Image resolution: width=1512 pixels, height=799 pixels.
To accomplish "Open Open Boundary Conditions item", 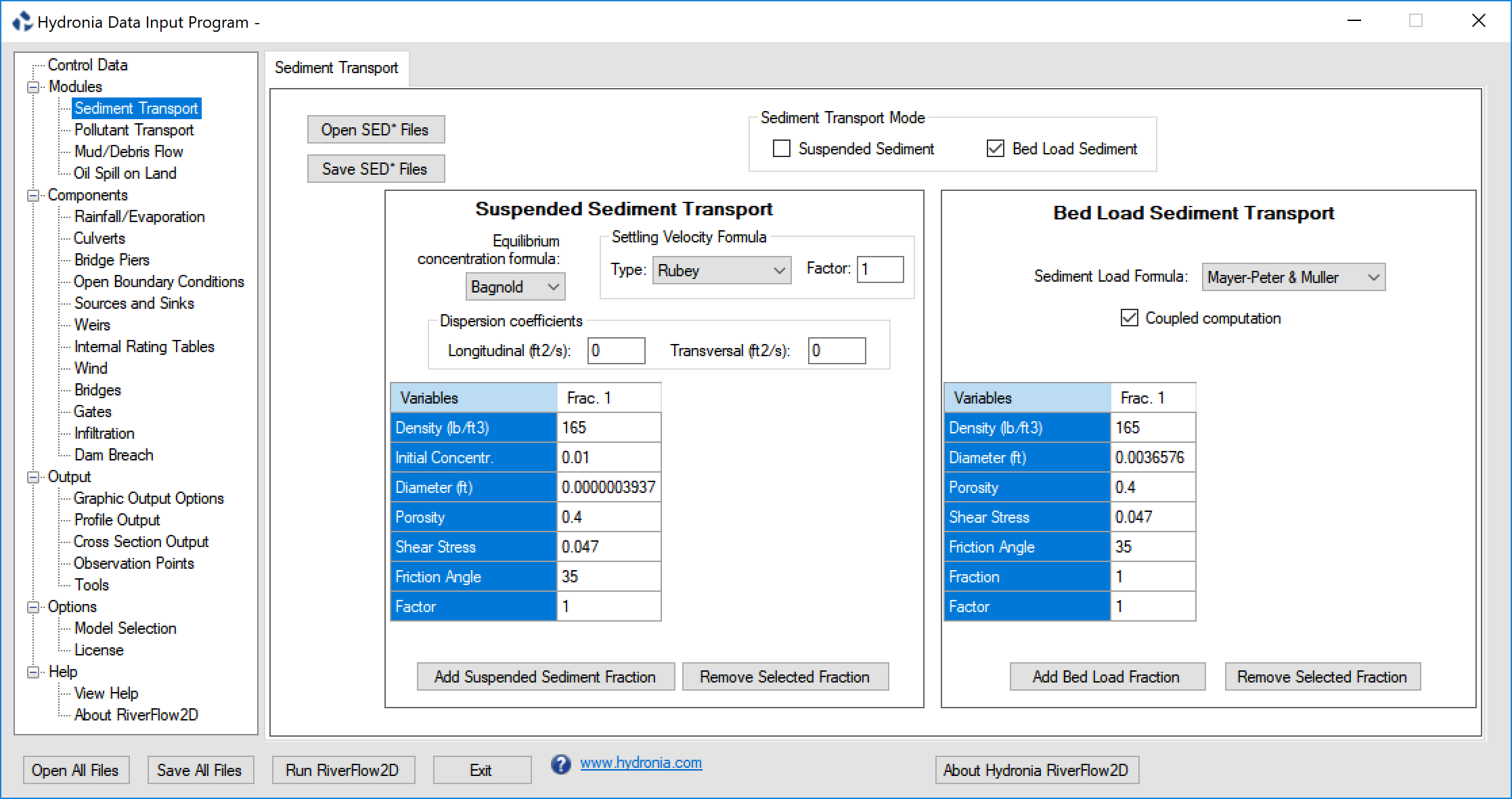I will (159, 282).
